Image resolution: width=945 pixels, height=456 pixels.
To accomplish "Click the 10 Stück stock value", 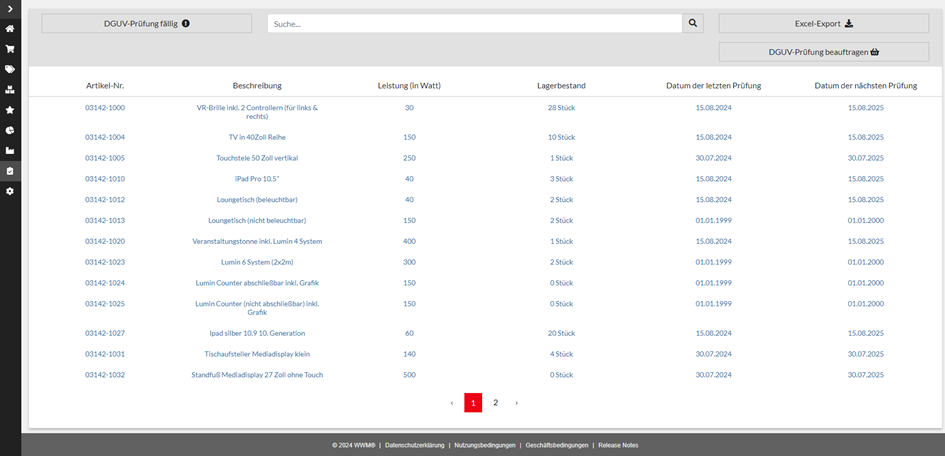I will [x=562, y=137].
